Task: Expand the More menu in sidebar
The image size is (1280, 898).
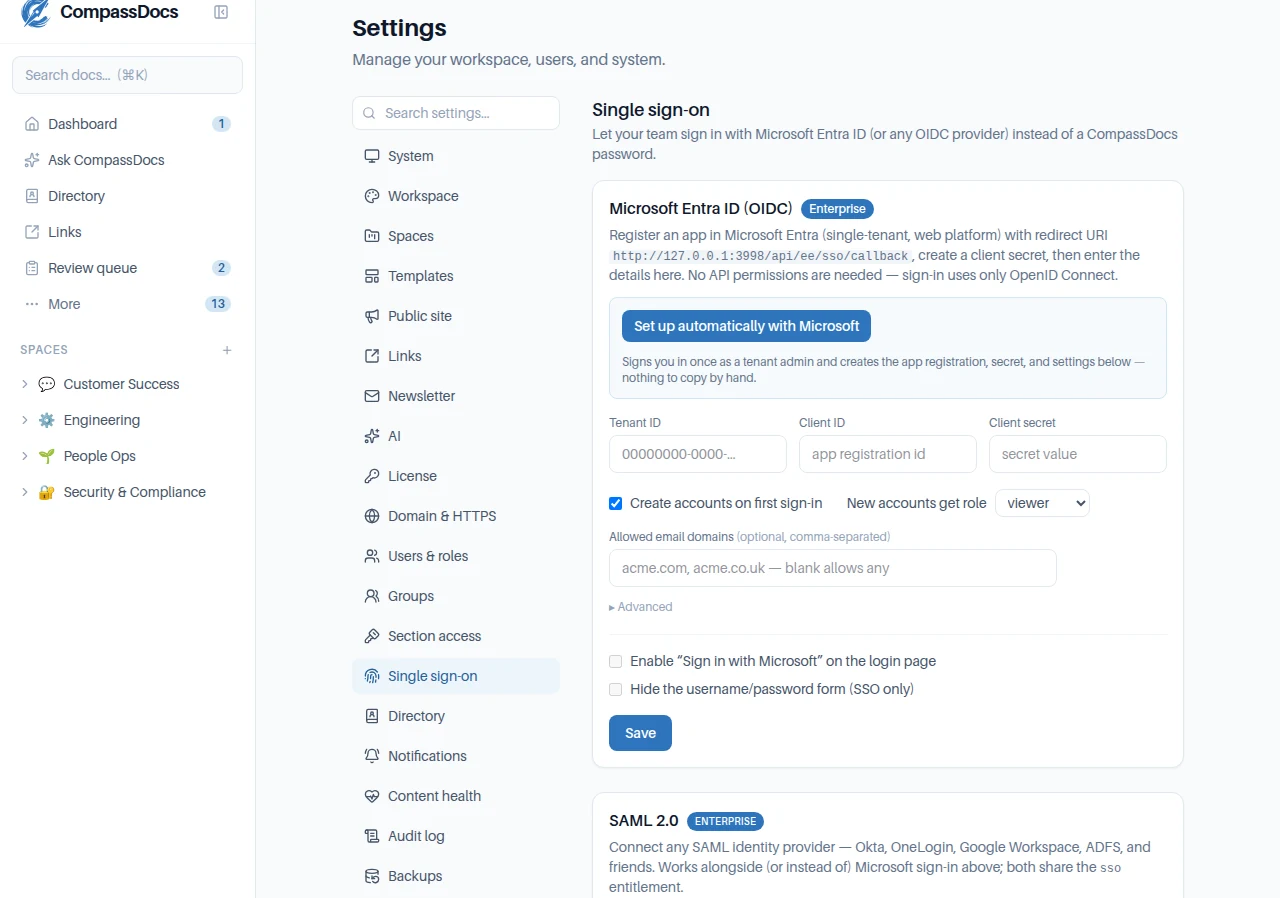Action: point(127,304)
